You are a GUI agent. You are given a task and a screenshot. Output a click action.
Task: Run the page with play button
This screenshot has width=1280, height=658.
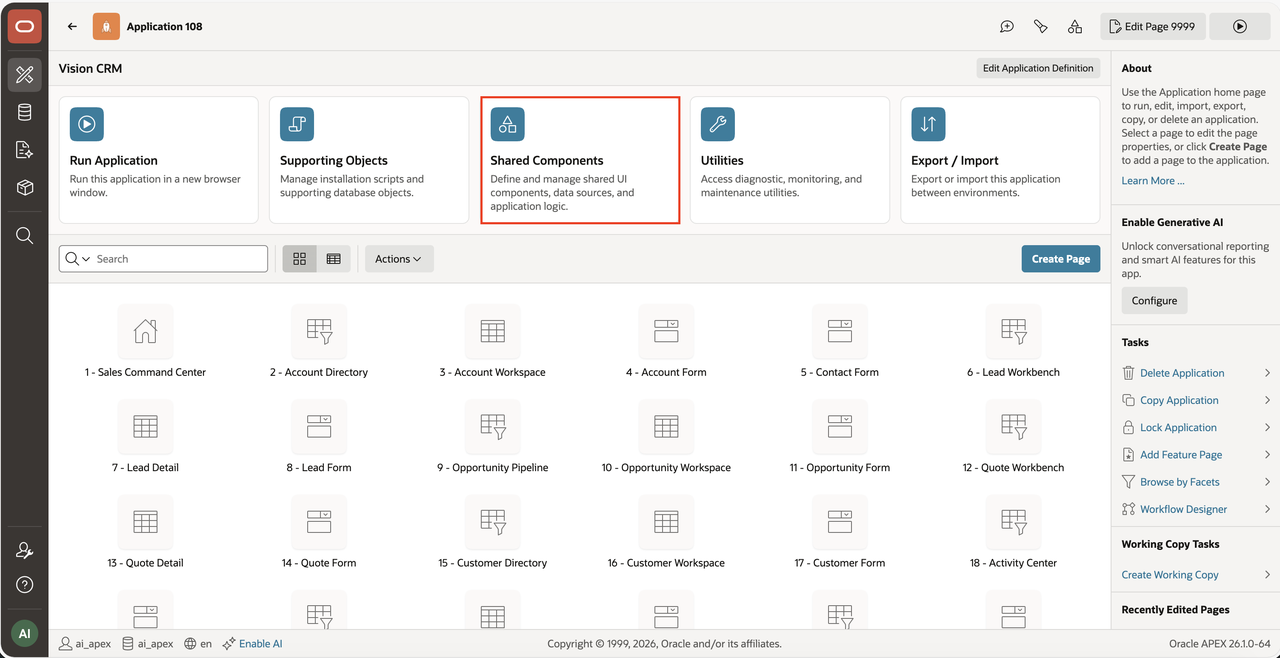click(x=1239, y=27)
